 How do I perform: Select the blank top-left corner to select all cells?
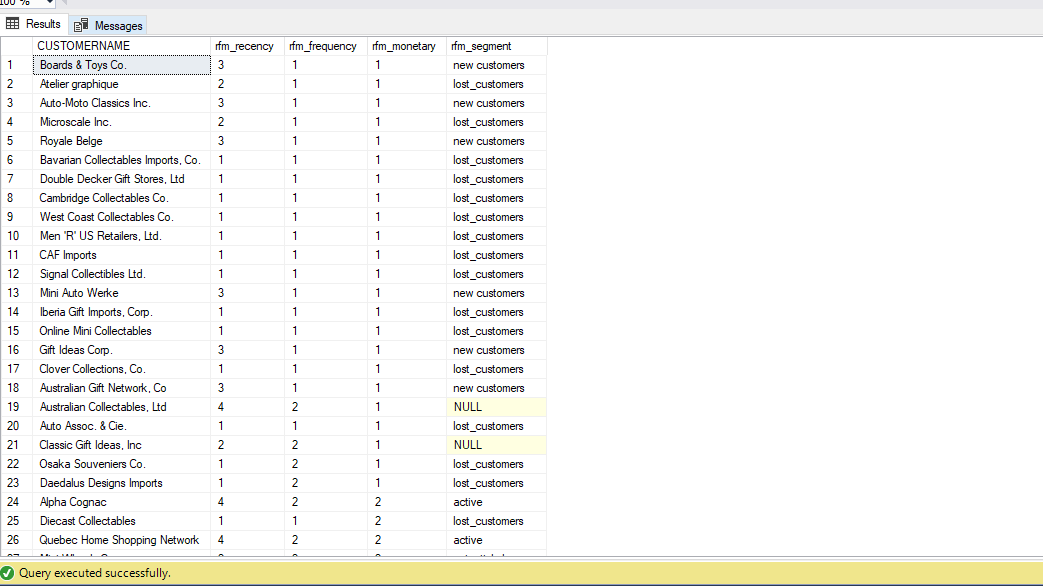15,45
